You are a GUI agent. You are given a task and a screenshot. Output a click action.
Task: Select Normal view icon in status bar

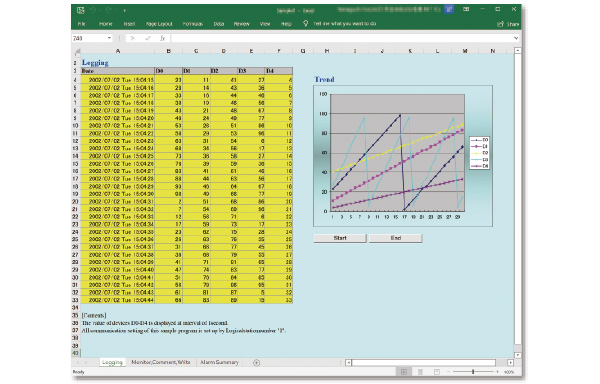[x=404, y=372]
